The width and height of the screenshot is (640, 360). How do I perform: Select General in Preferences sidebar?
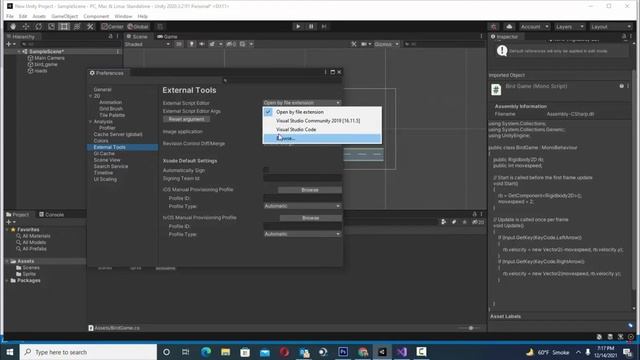click(x=102, y=89)
